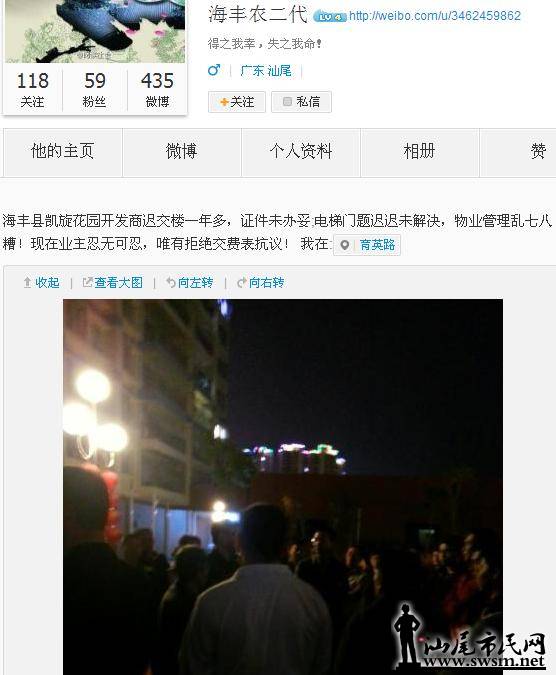This screenshot has width=556, height=675.
Task: Open the 查看大图 view-large-image icon
Action: point(87,282)
